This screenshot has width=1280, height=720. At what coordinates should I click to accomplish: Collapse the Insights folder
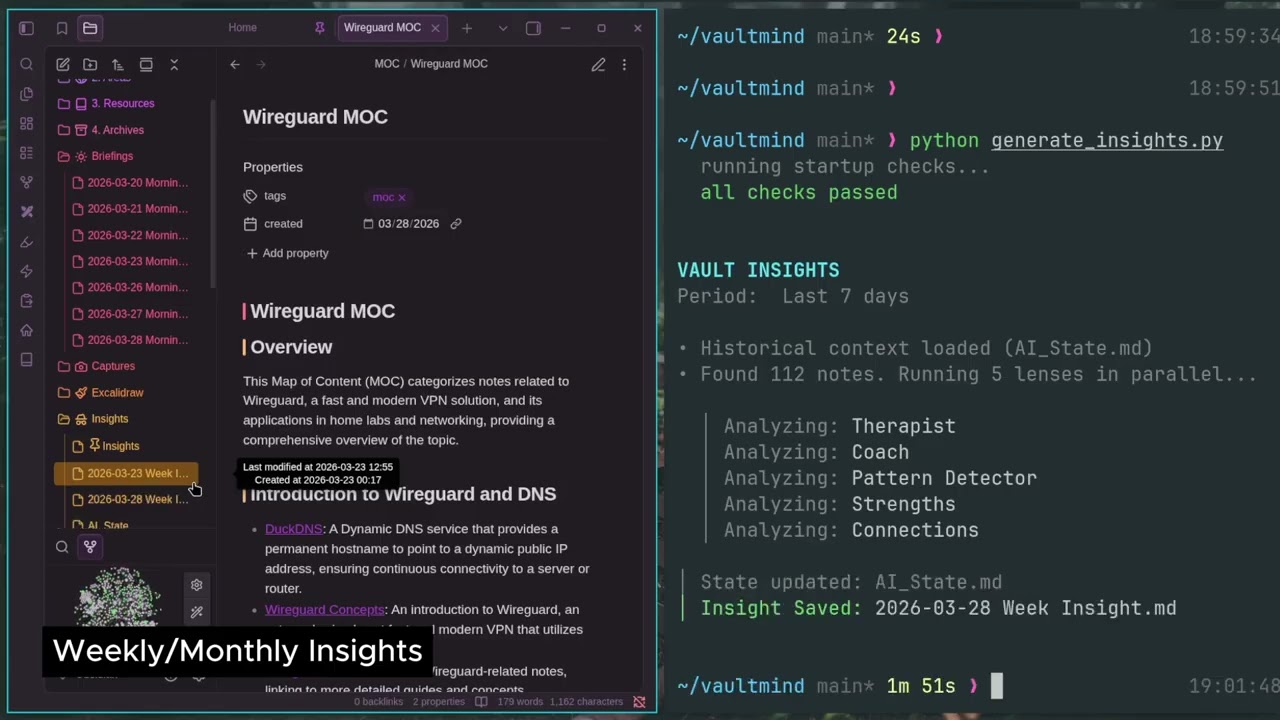pos(110,419)
